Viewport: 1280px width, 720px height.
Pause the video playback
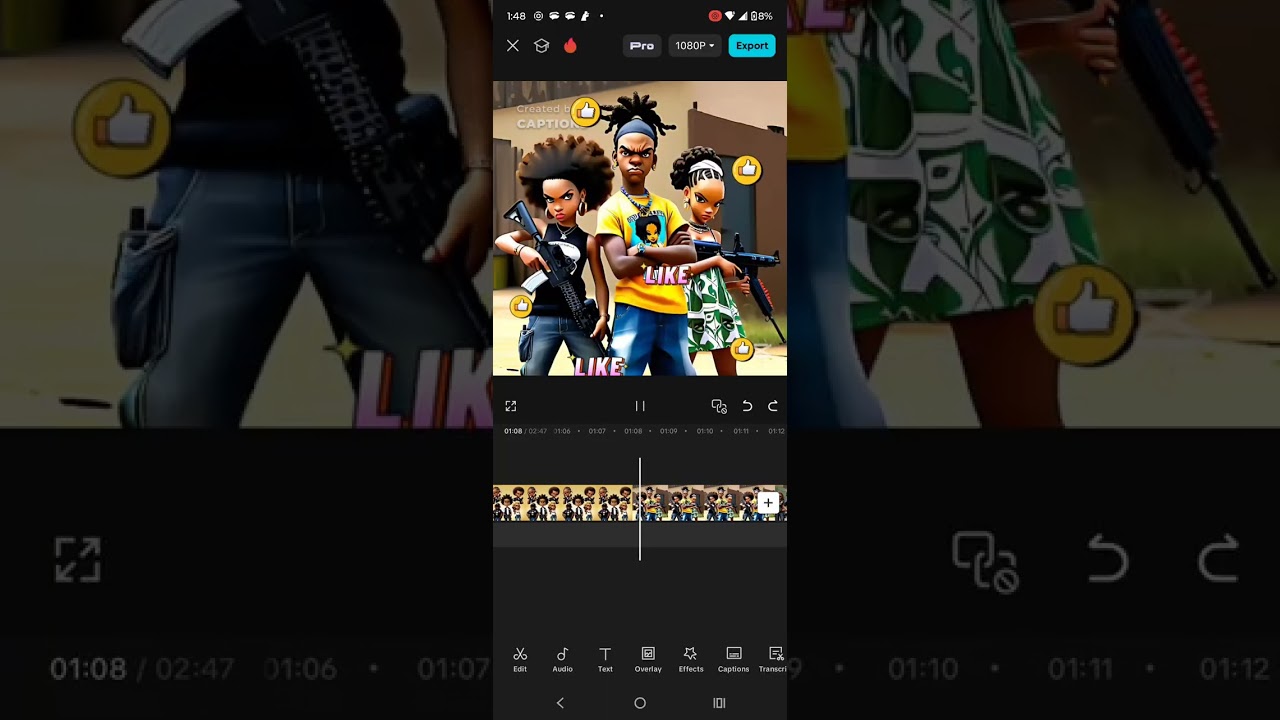pyautogui.click(x=640, y=406)
